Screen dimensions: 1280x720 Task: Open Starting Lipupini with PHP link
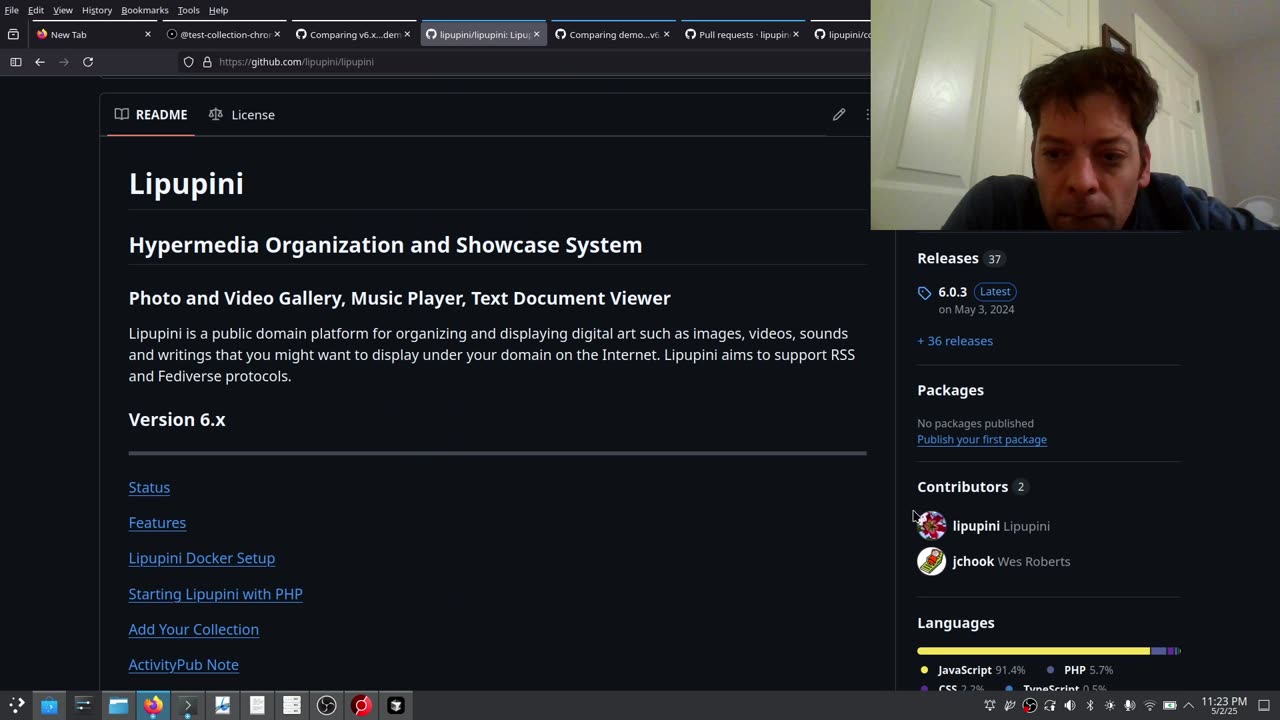(216, 594)
